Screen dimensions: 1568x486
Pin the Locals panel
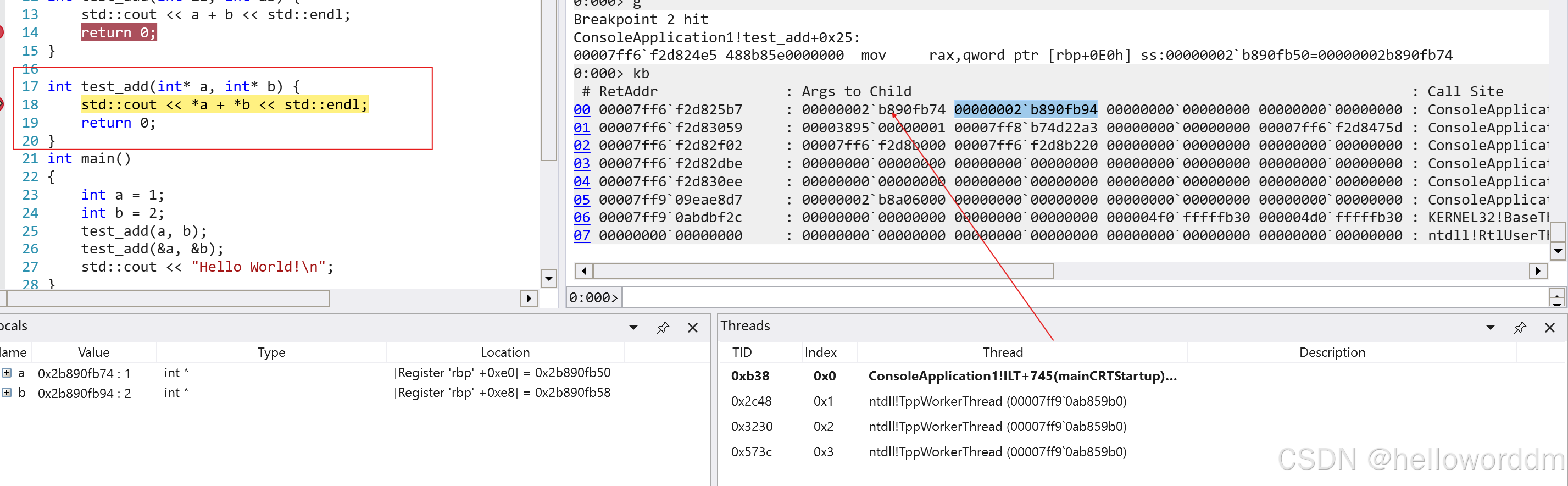point(663,328)
